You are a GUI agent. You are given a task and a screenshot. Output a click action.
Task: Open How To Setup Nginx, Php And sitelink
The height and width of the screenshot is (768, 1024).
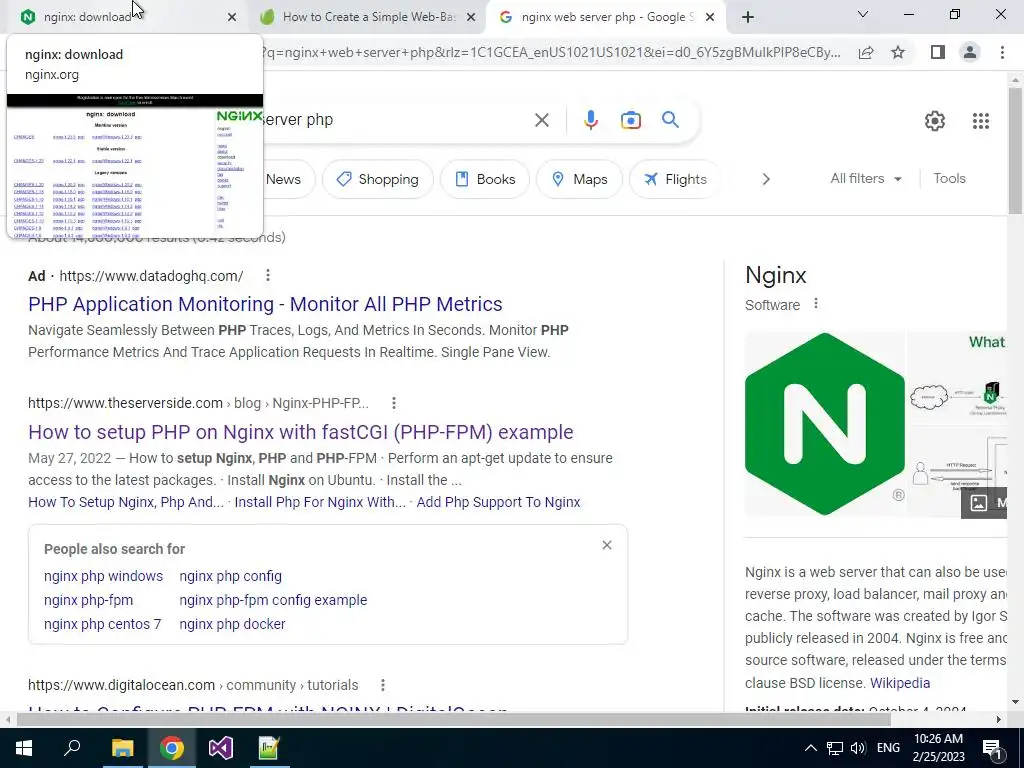click(125, 502)
